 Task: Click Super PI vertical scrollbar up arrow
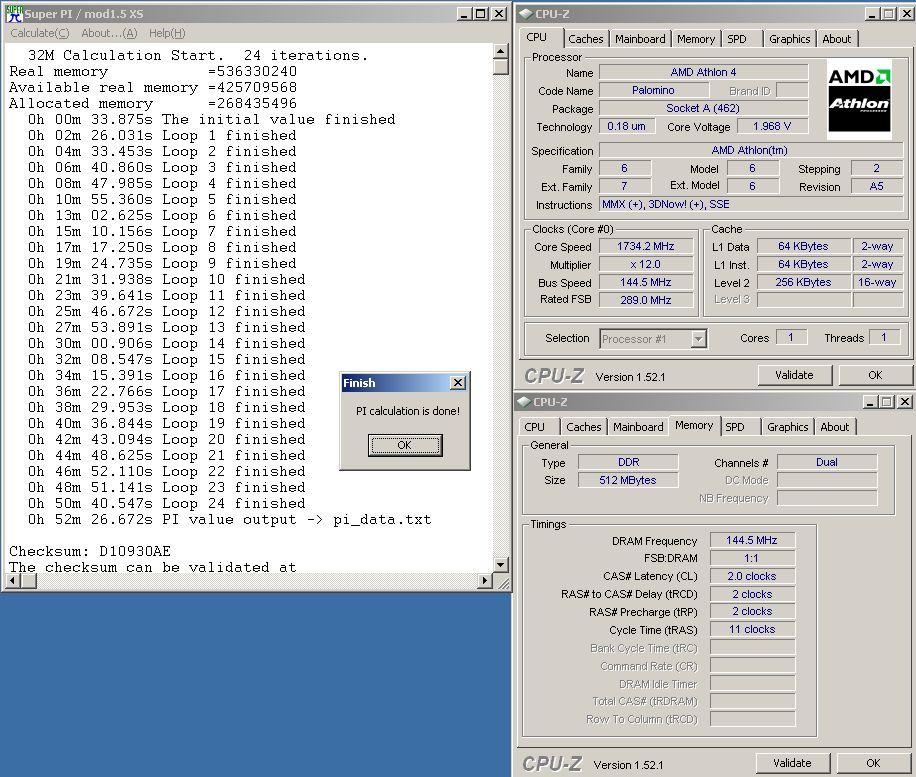pyautogui.click(x=501, y=51)
